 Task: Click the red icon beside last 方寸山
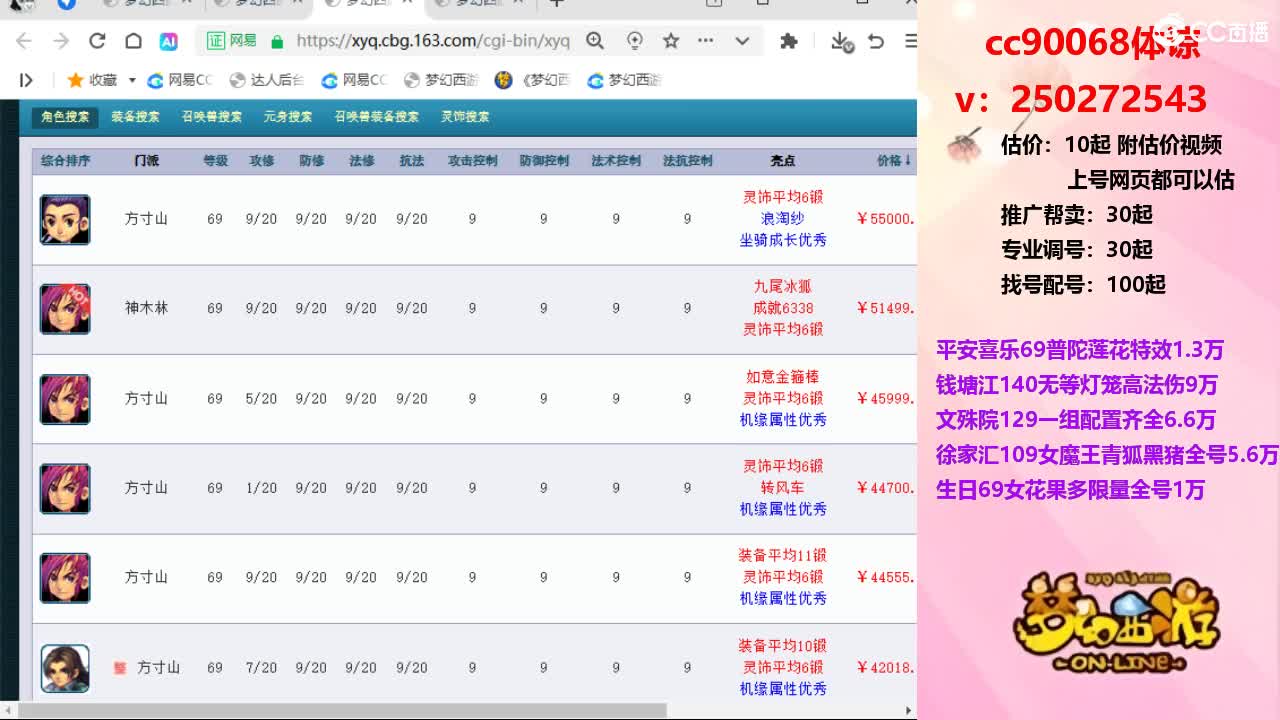pos(120,667)
